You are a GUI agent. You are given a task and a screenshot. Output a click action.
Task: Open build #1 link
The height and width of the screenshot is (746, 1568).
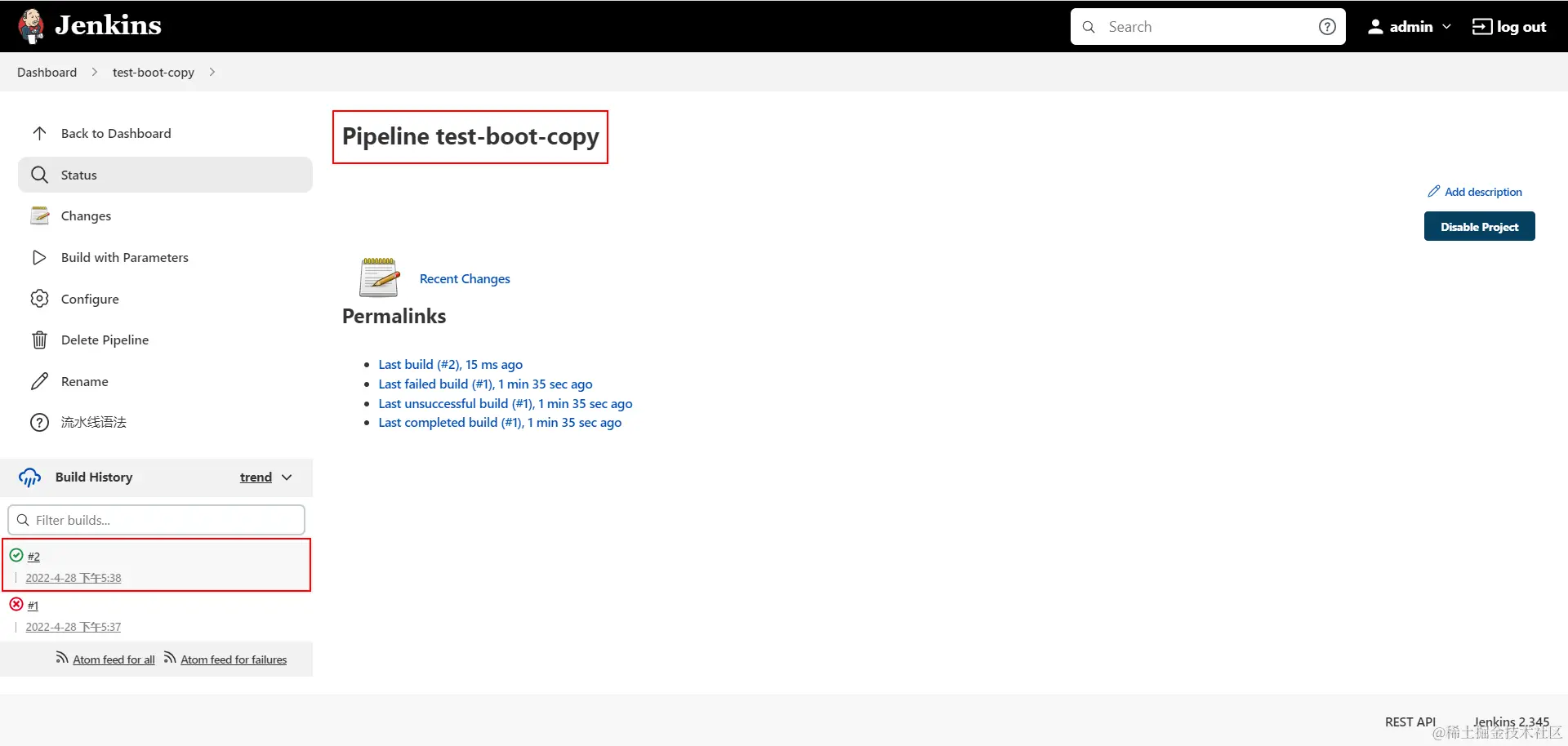point(33,605)
